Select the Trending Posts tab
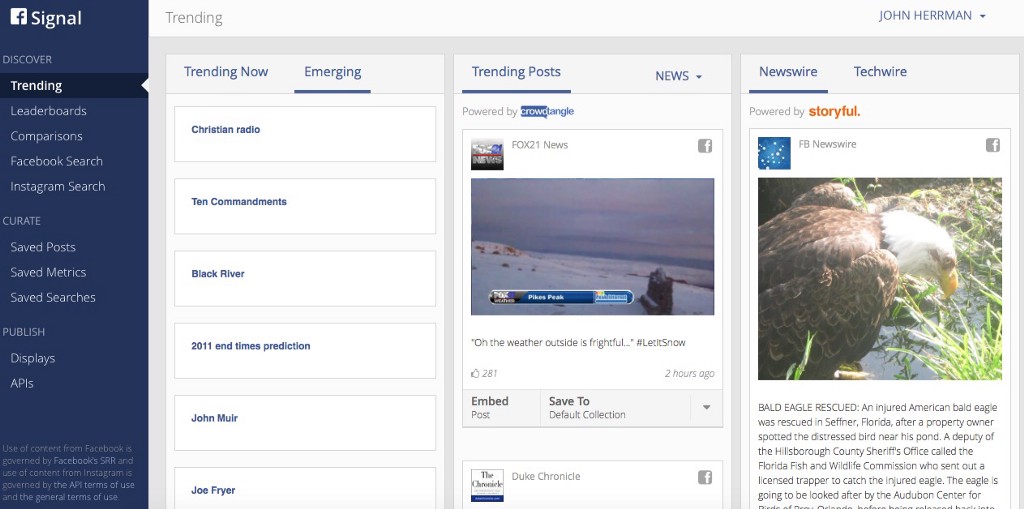This screenshot has height=509, width=1024. point(516,72)
